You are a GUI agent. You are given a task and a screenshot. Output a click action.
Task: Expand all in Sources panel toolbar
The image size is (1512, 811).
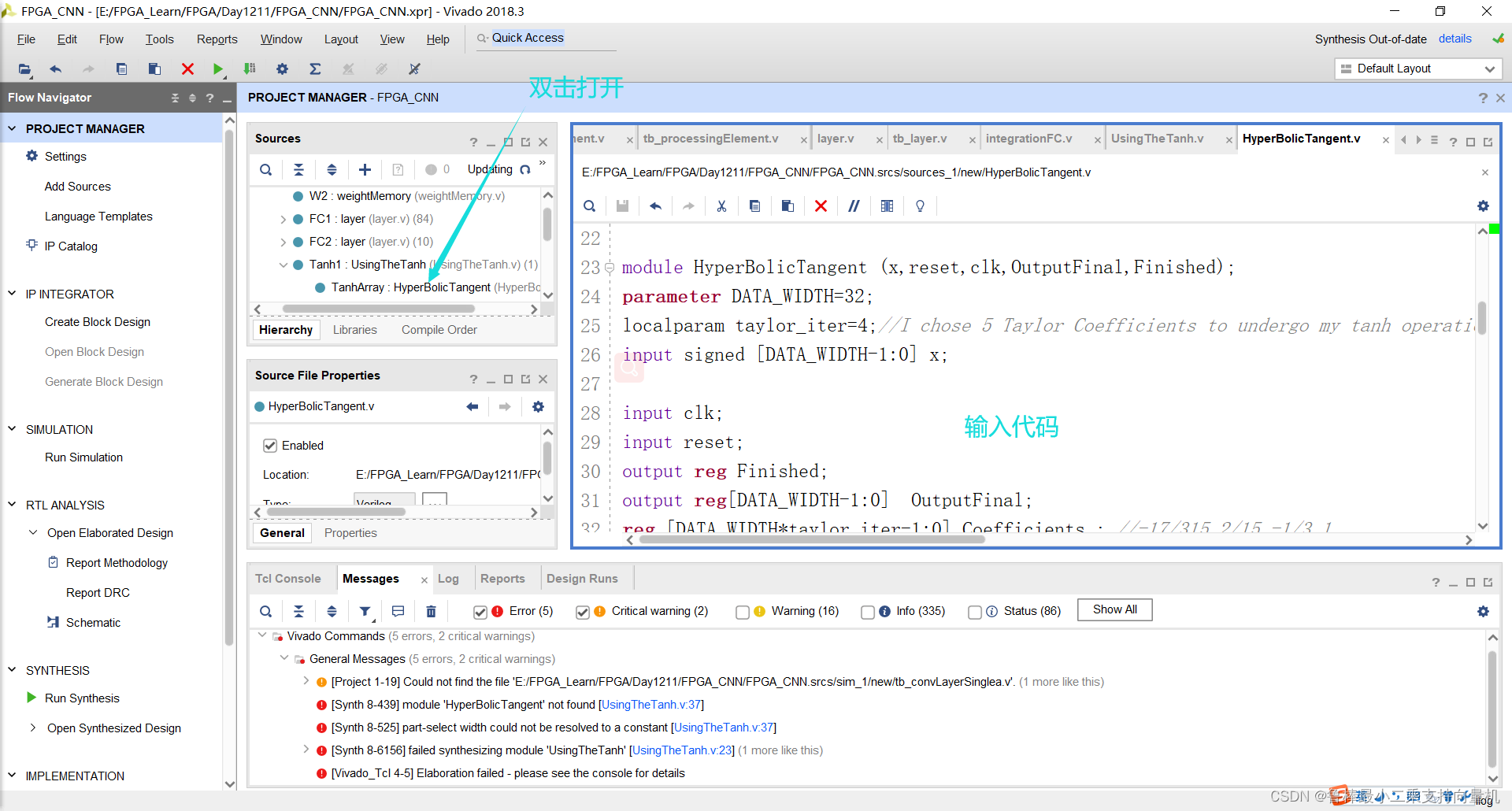pyautogui.click(x=332, y=169)
